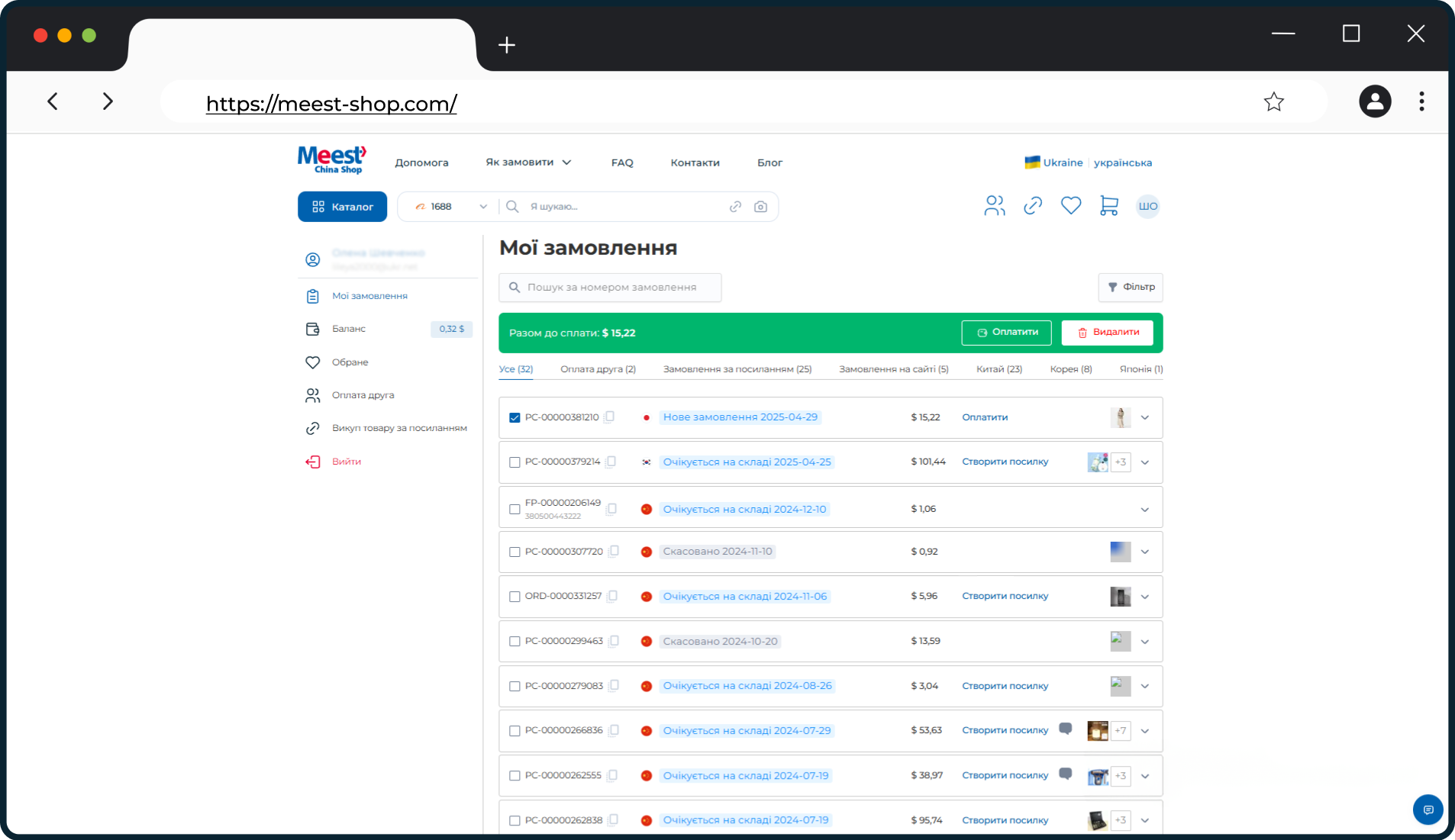The width and height of the screenshot is (1455, 840).
Task: Open the Фільтр button
Action: point(1131,287)
